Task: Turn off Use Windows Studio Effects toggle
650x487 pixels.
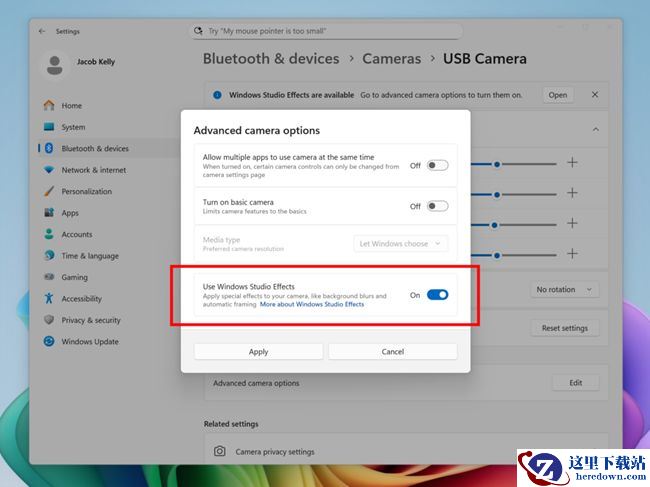Action: [x=438, y=295]
